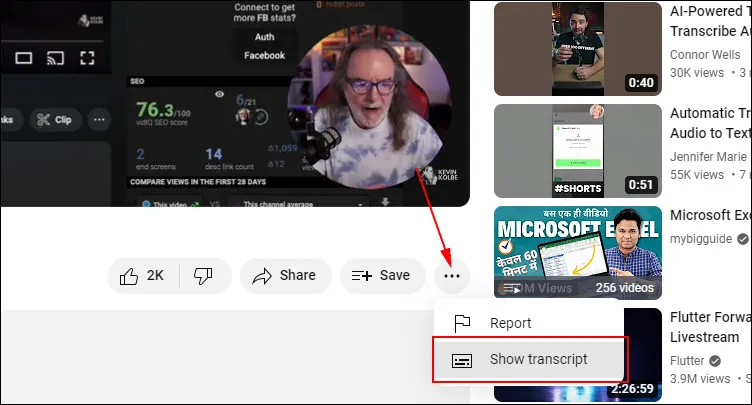
Task: Click the download arrow under compare views
Action: pos(385,202)
